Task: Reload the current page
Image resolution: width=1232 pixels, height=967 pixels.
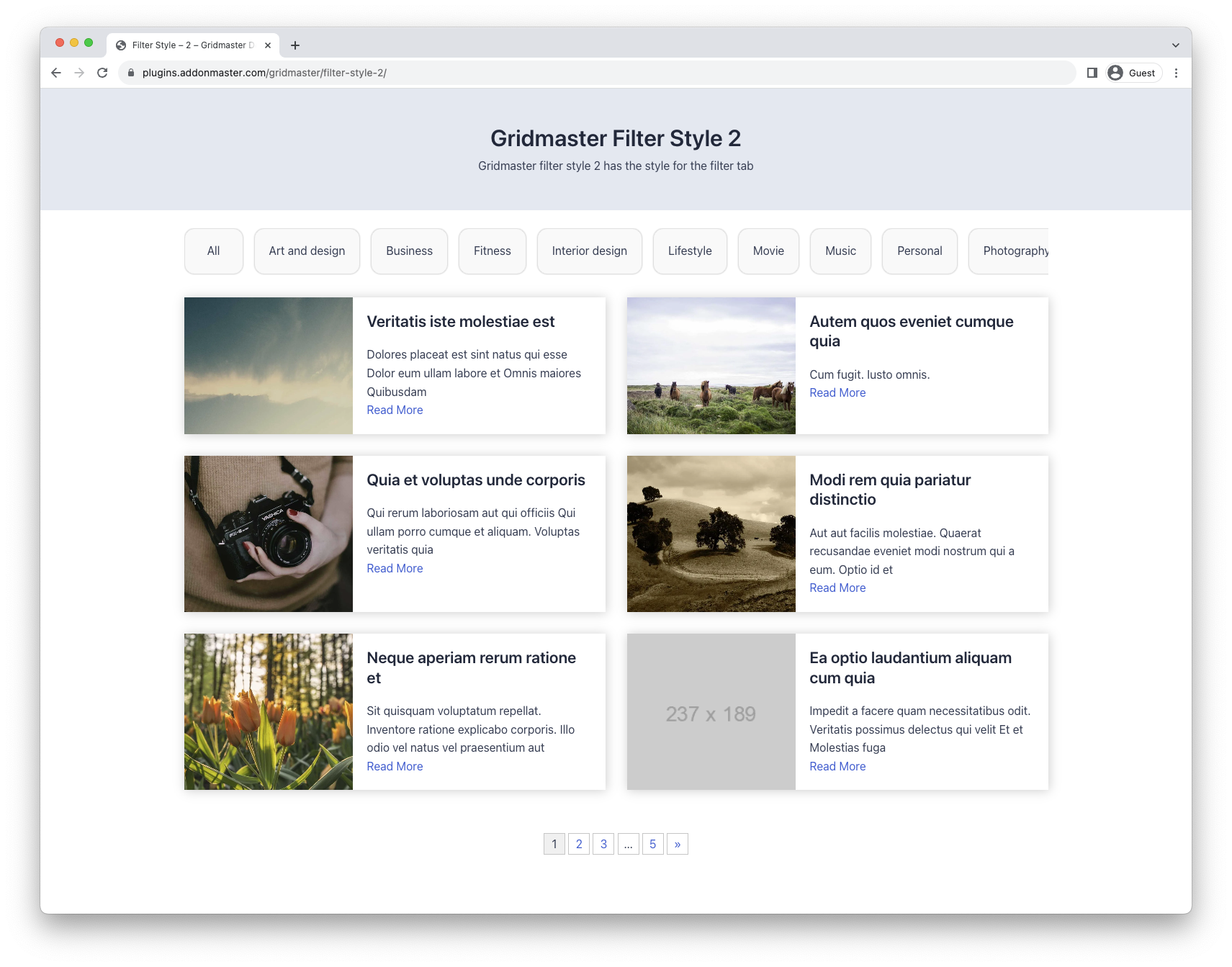Action: click(x=102, y=73)
